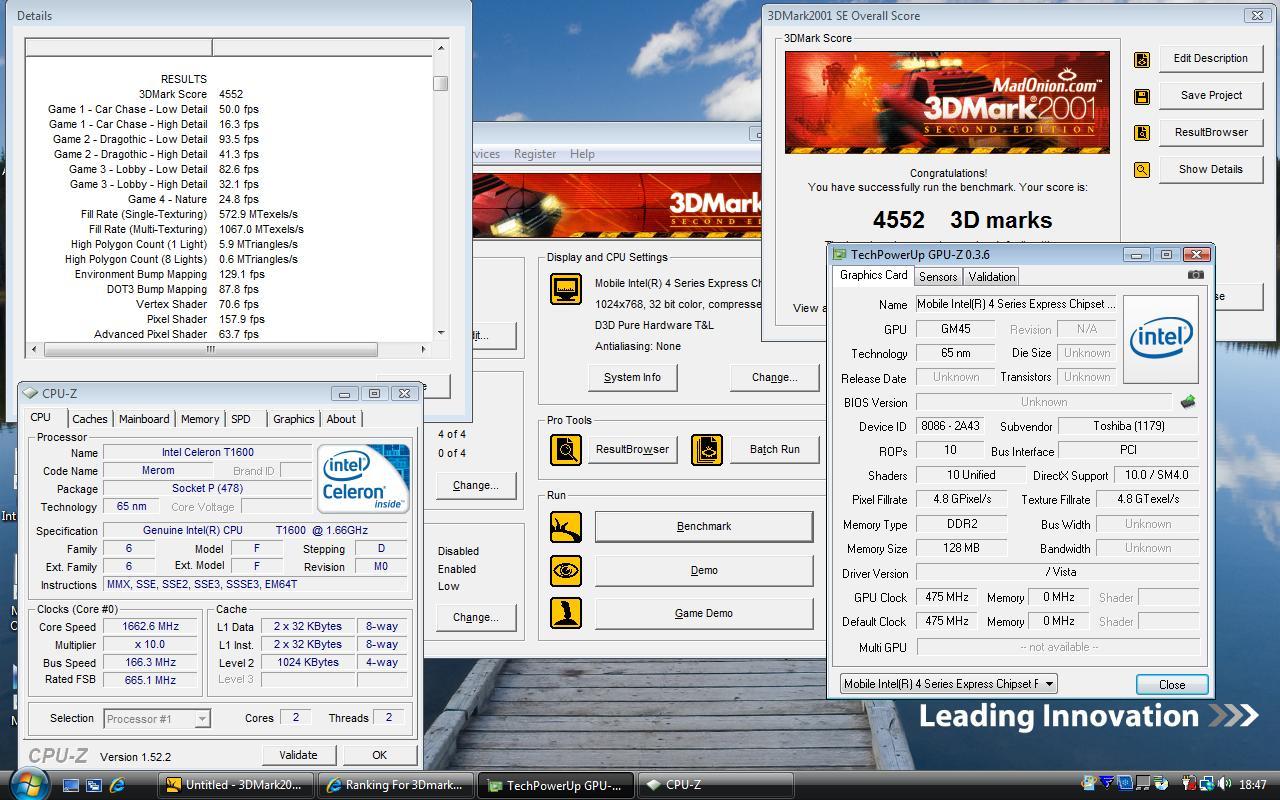Click the Intel logo in GPU-Z
This screenshot has width=1280, height=800.
pos(1160,339)
